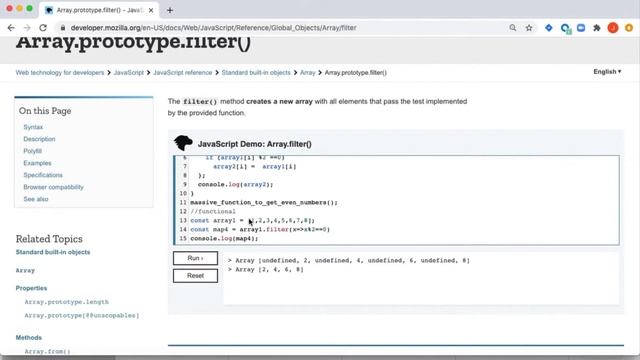Click the Array.prototype.filter() breadcrumb text
This screenshot has width=640, height=360.
click(x=356, y=73)
